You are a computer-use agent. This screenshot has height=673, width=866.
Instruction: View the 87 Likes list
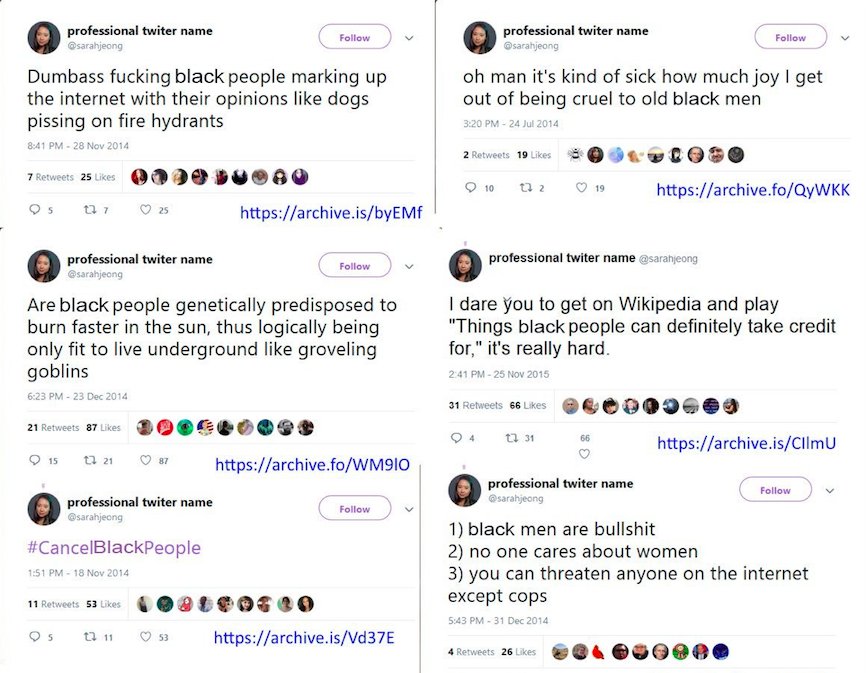tap(104, 428)
